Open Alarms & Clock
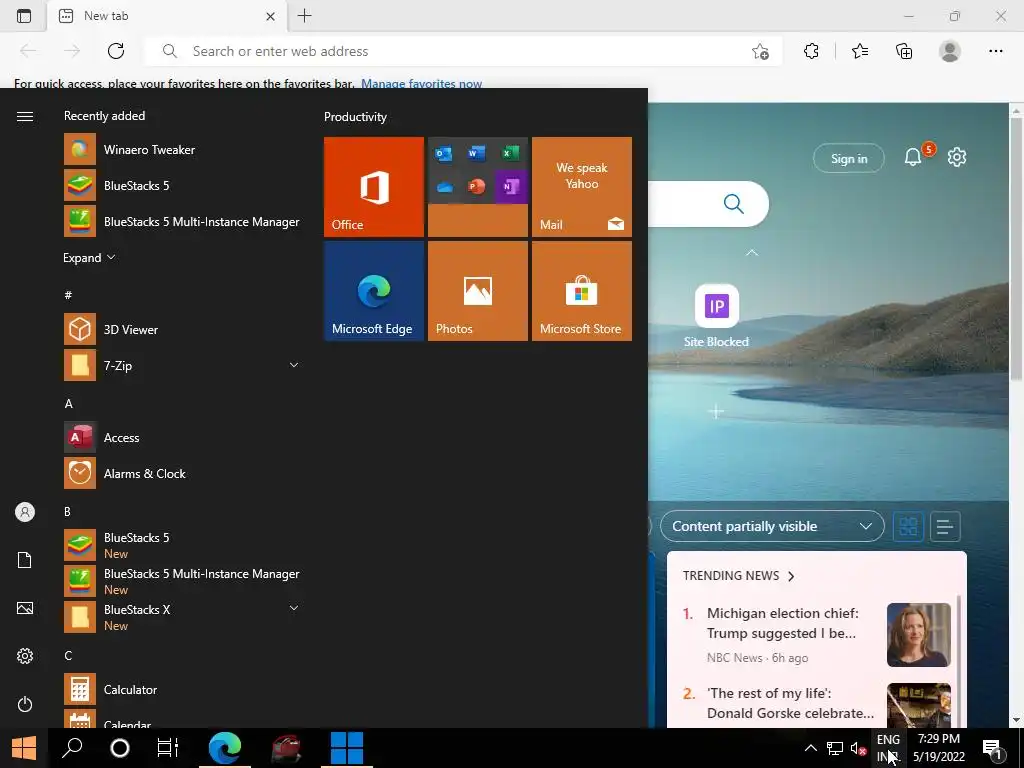 coord(183,473)
